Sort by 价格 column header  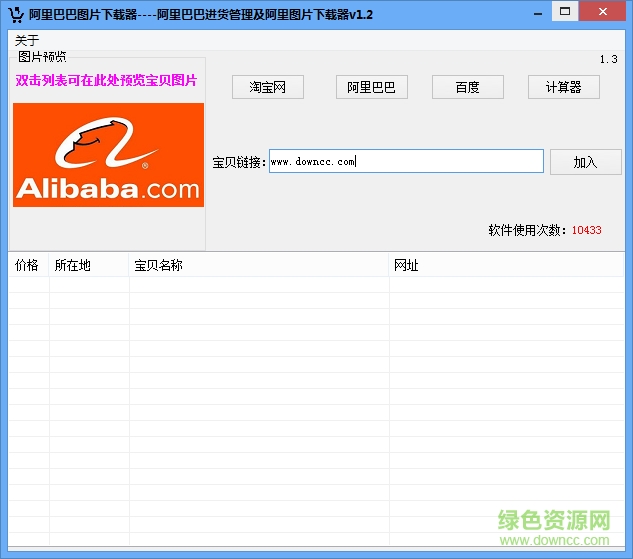click(x=28, y=265)
